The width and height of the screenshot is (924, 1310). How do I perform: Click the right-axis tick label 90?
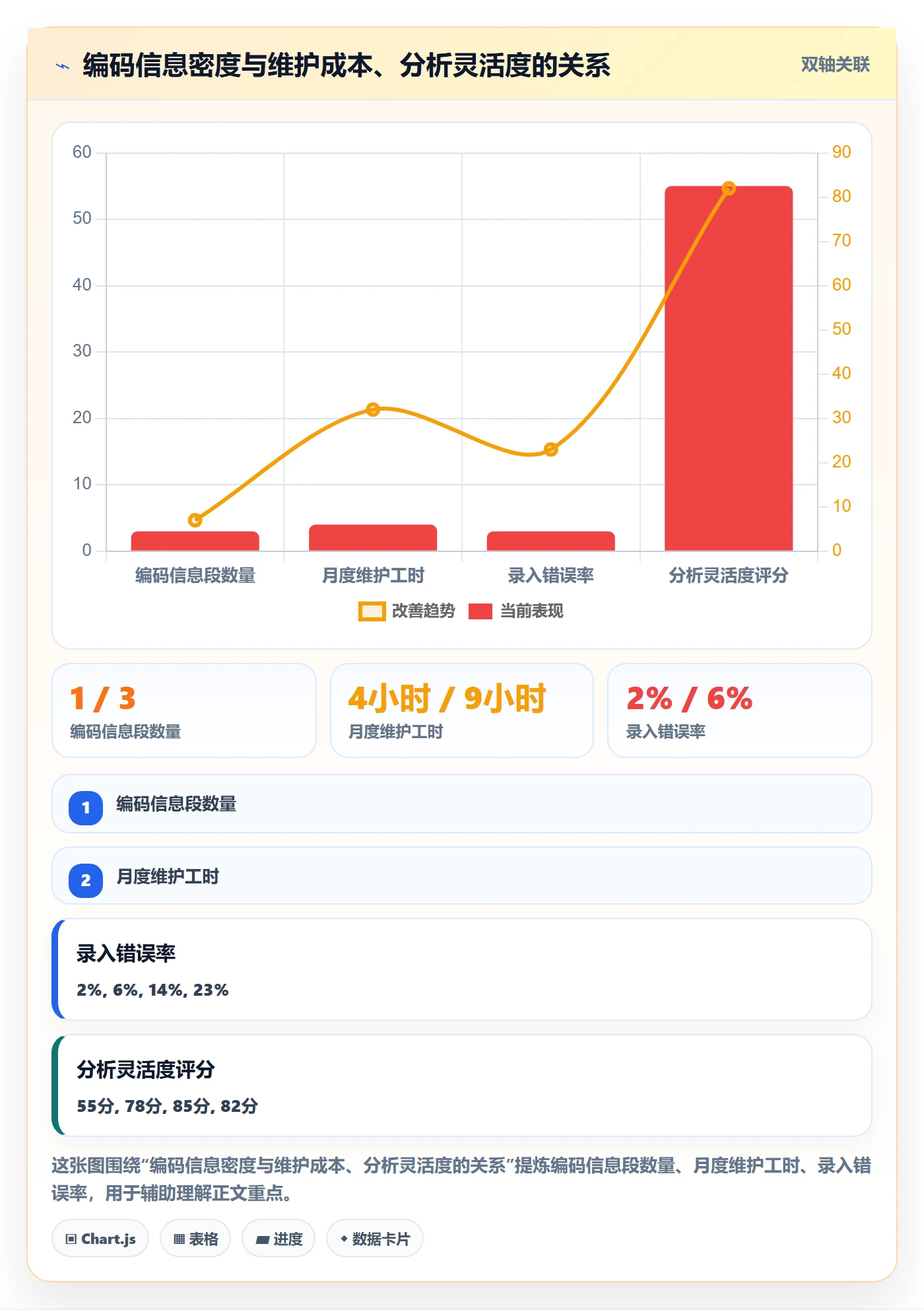[x=841, y=153]
